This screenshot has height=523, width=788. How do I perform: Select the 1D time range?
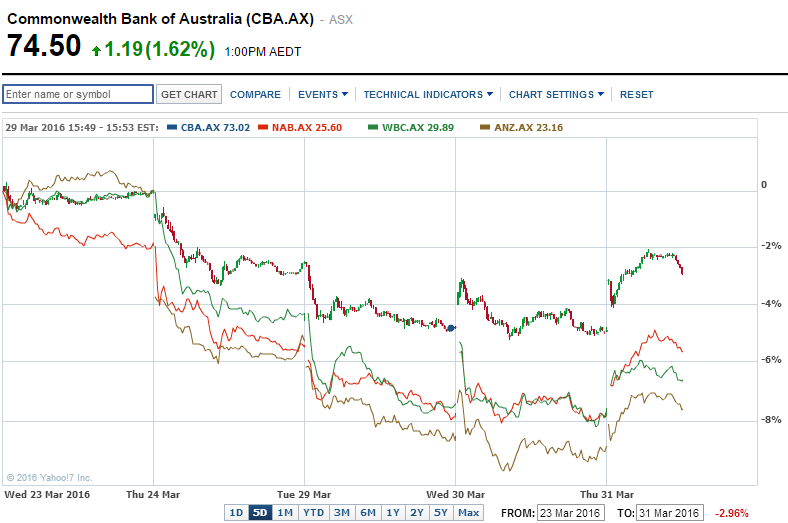[x=236, y=513]
